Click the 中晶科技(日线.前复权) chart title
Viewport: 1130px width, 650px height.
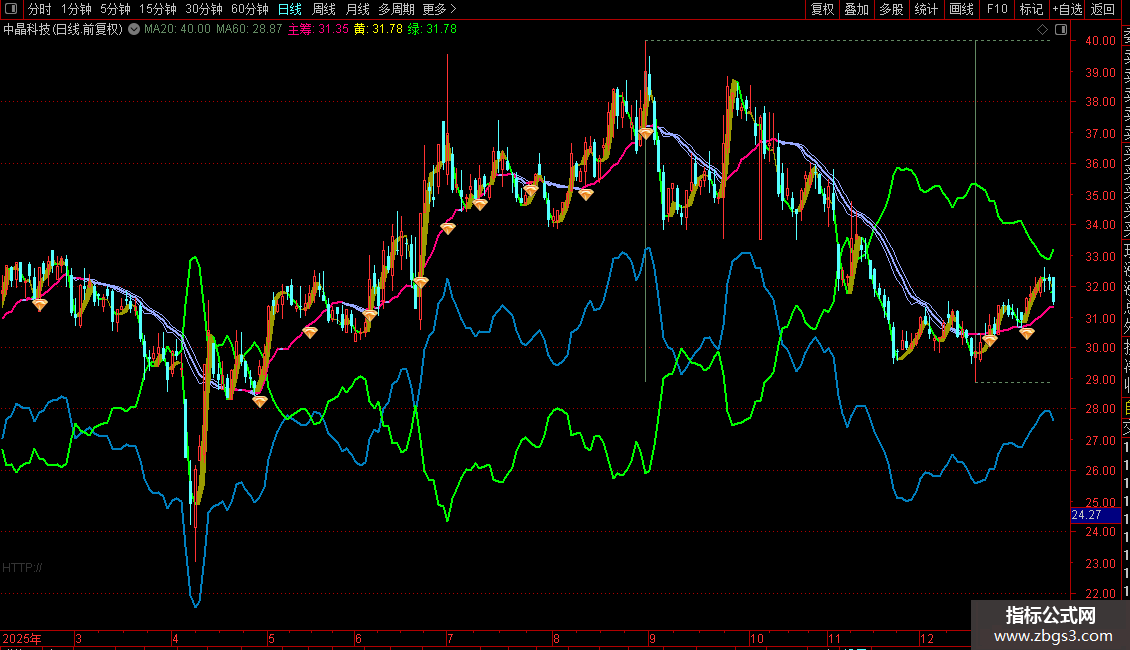63,30
